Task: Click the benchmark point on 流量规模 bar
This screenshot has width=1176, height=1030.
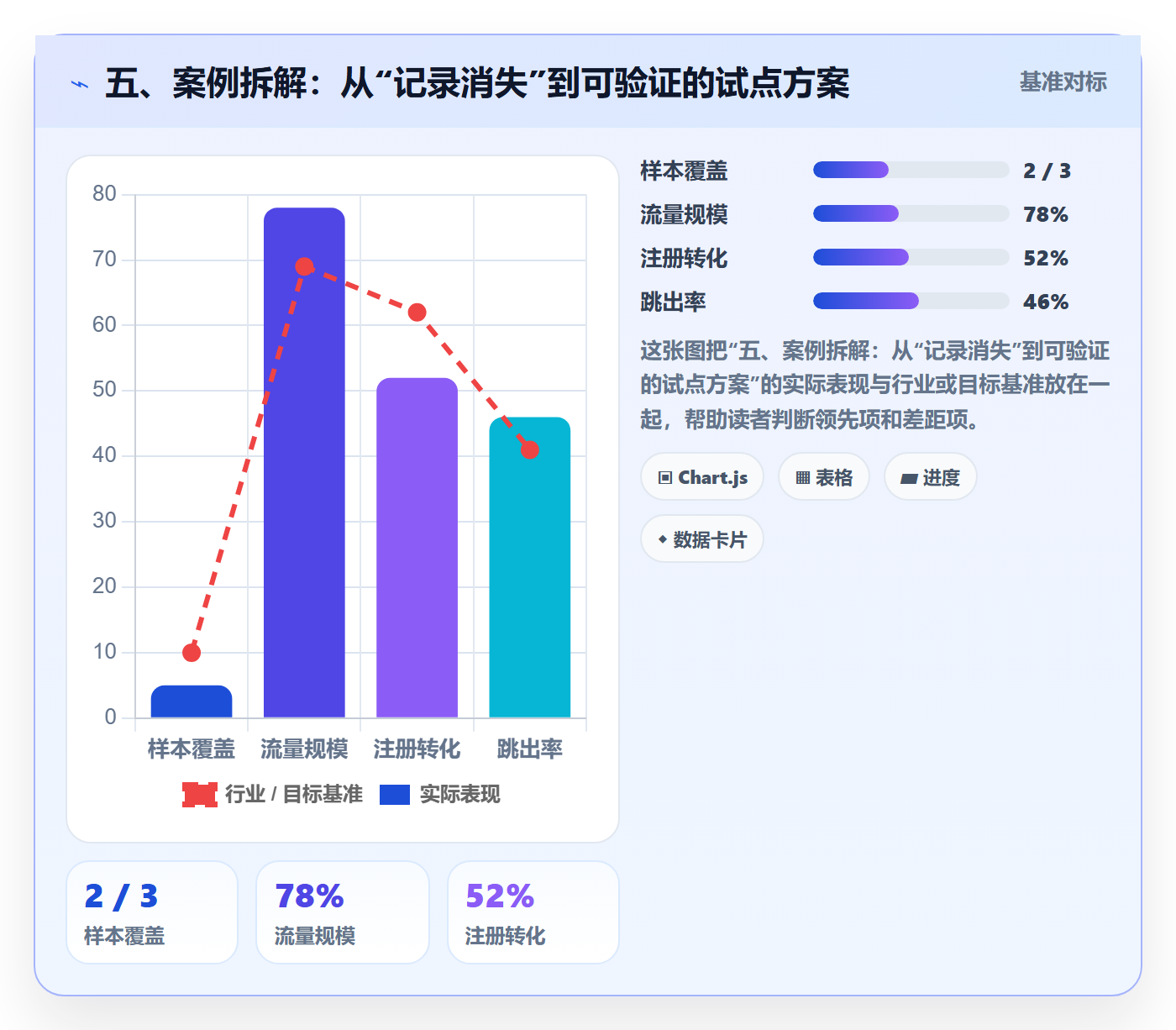Action: tap(304, 266)
